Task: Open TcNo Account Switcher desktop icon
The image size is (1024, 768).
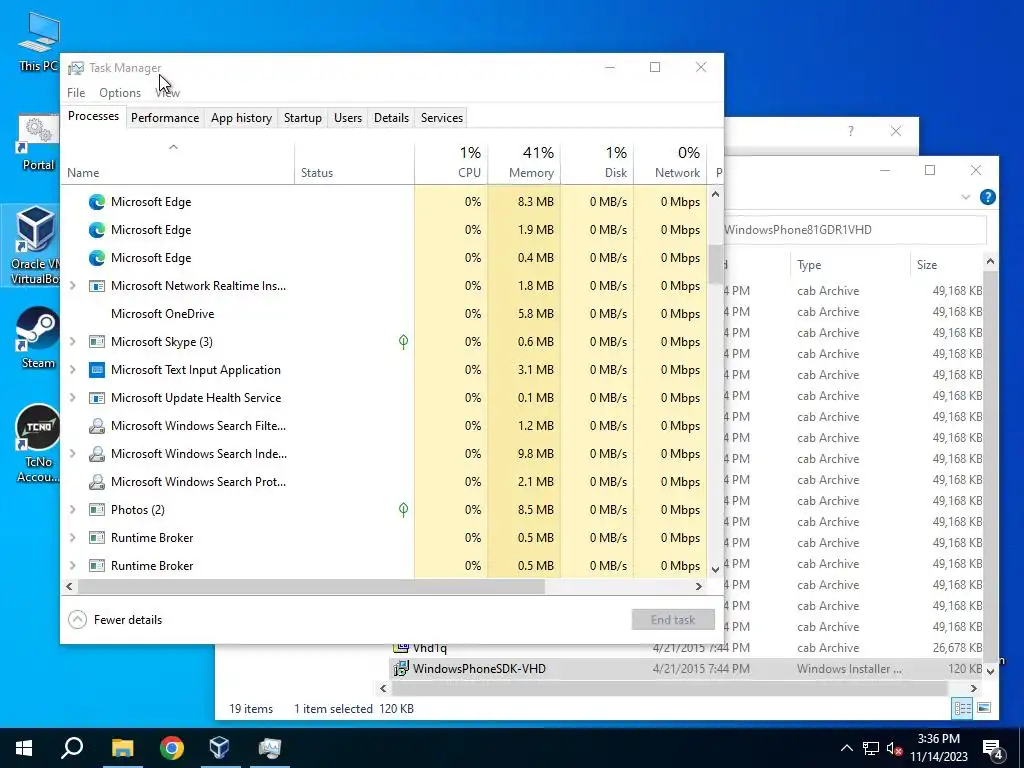Action: (38, 444)
